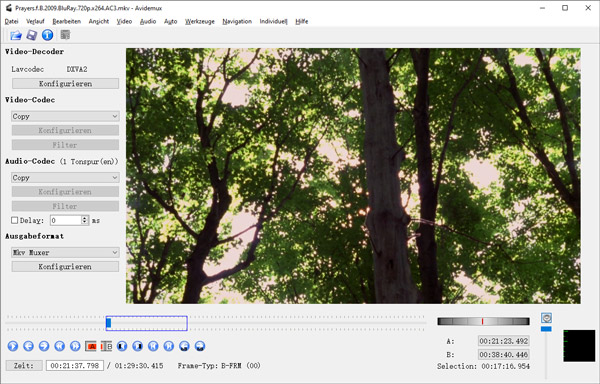
Task: Click the black audio level meter
Action: coord(579,346)
